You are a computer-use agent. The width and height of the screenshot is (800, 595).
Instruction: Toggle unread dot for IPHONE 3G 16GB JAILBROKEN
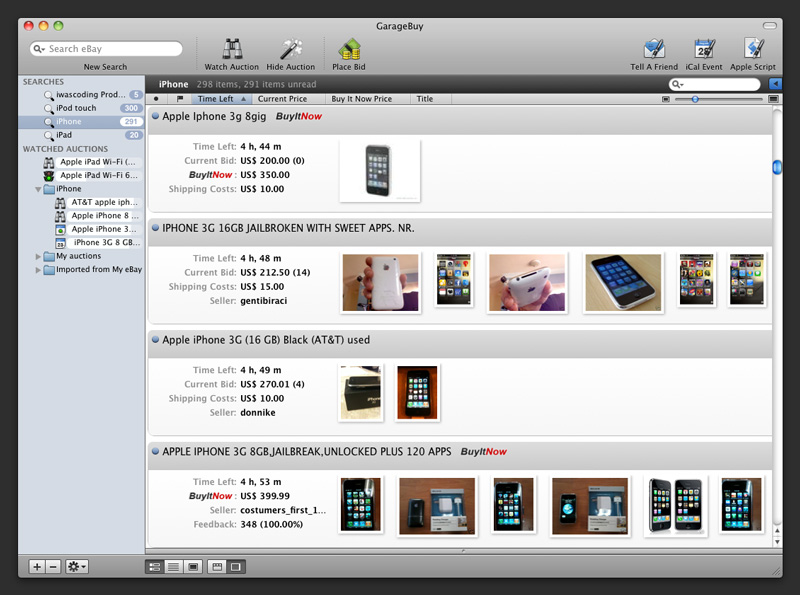[156, 228]
